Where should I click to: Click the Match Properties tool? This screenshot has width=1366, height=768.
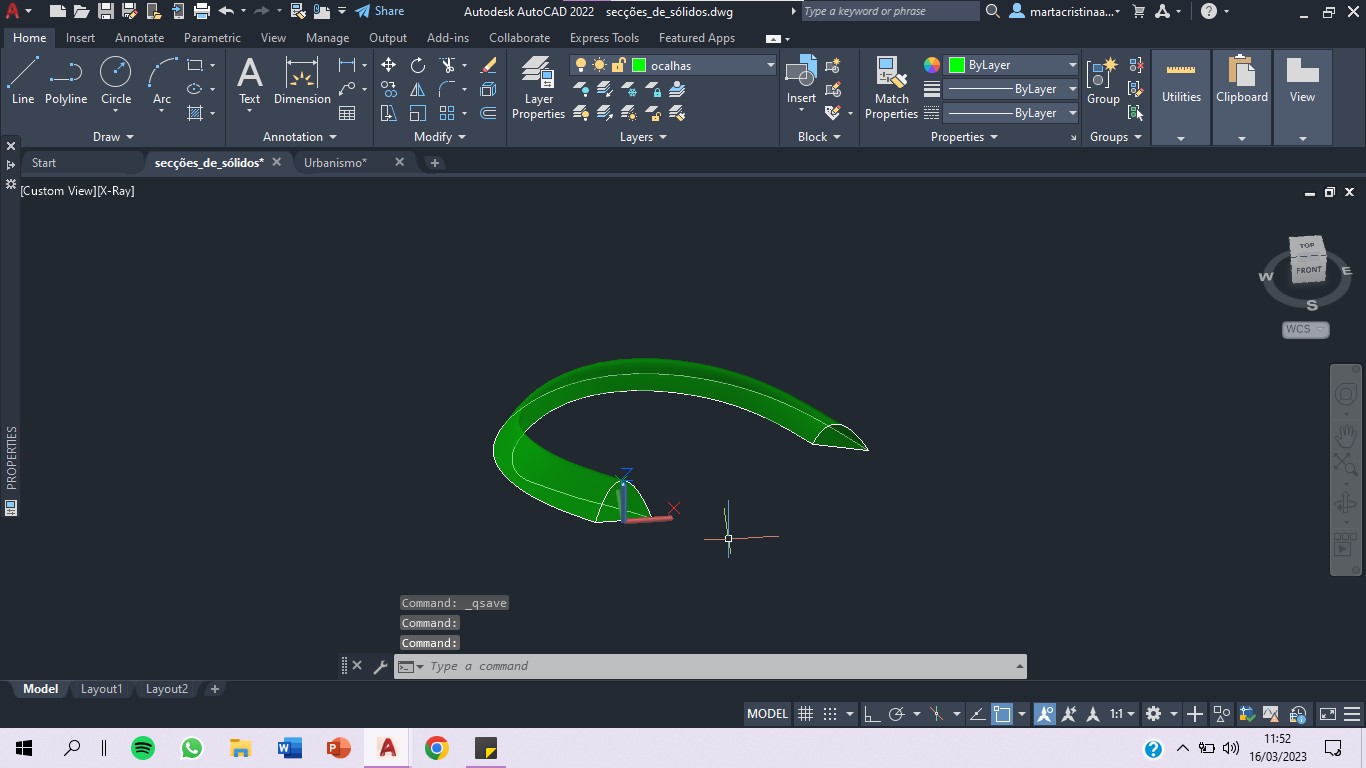tap(891, 88)
